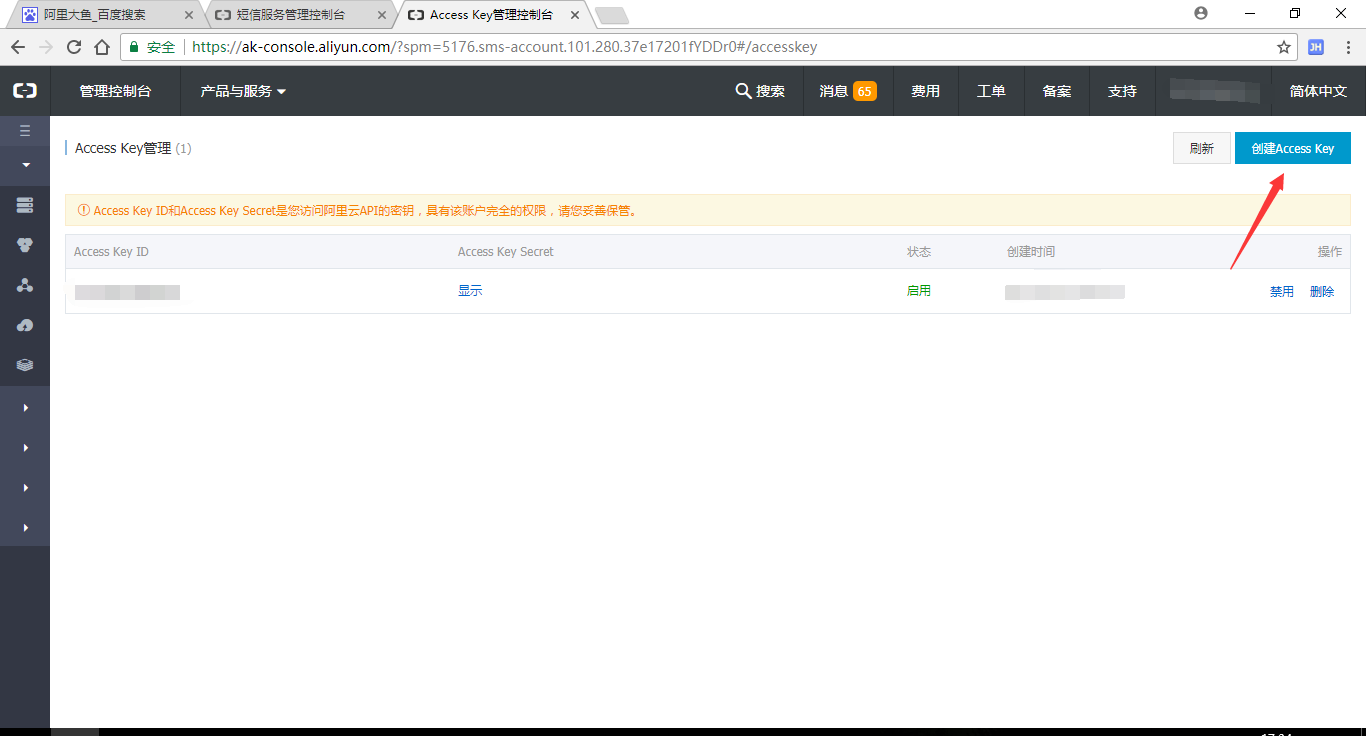Open the stacked layers icon in sidebar
1366x736 pixels.
click(x=25, y=365)
